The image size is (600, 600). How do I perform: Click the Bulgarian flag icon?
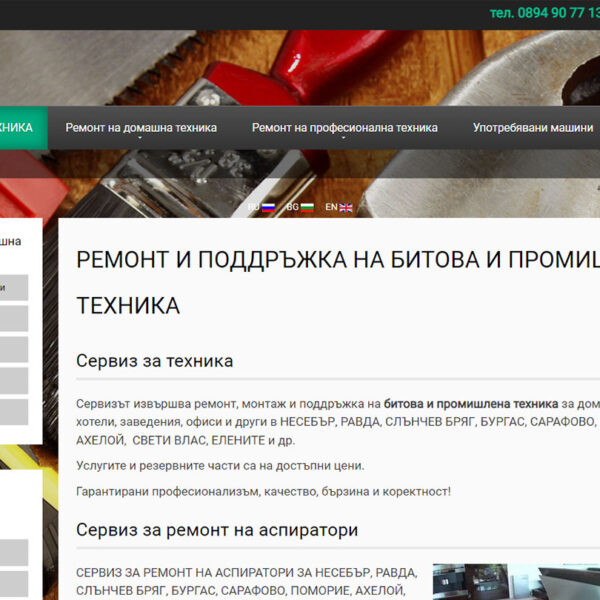(307, 207)
